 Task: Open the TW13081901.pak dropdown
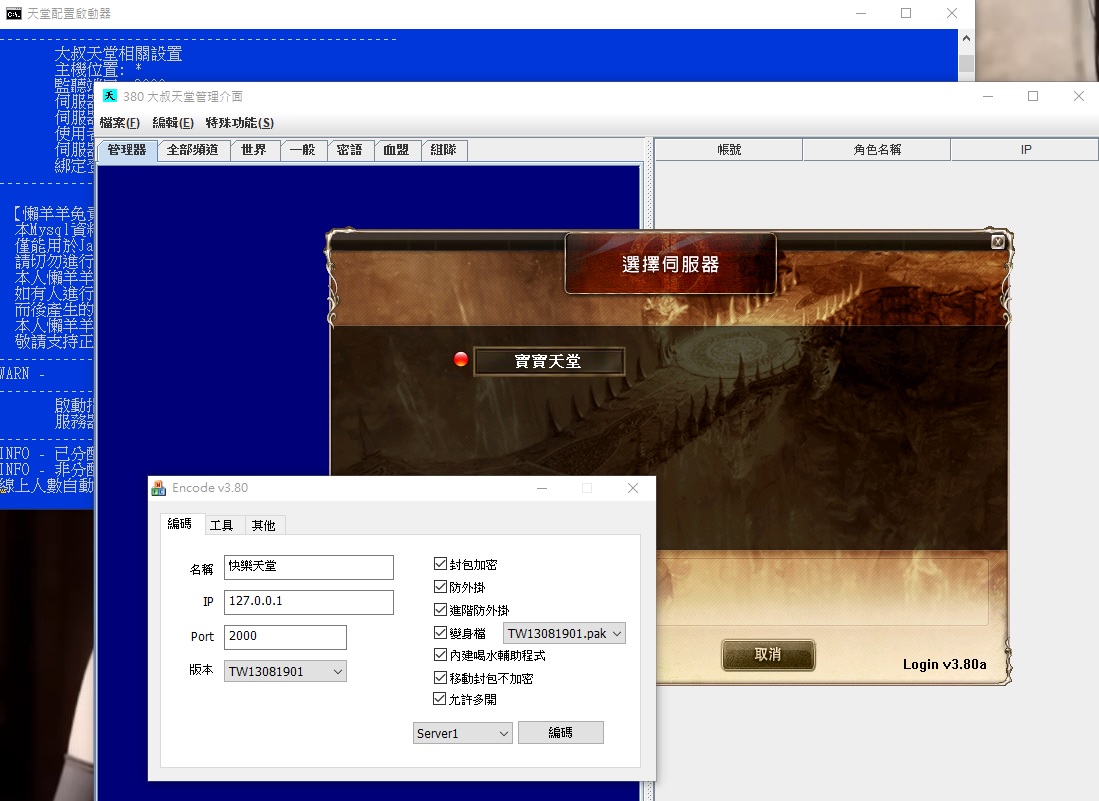pos(564,634)
